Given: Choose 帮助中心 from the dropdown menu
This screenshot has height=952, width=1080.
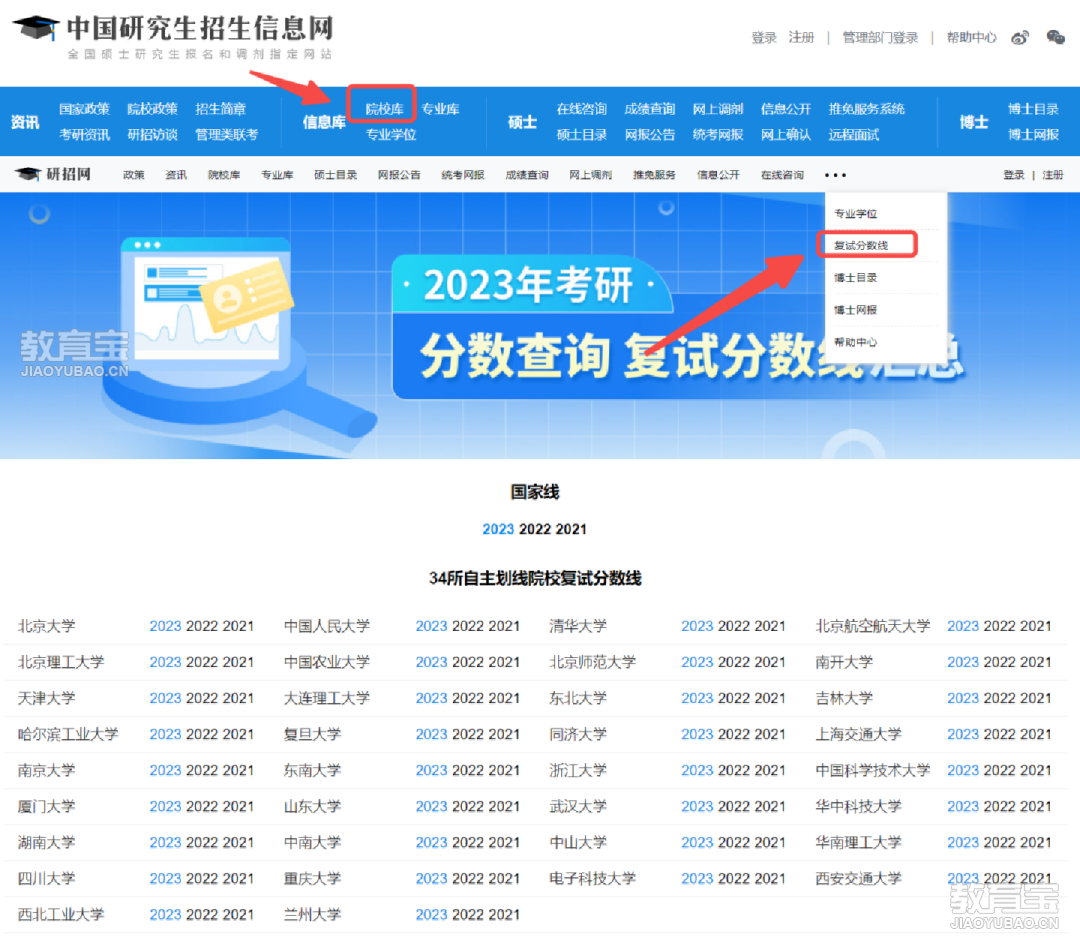Looking at the screenshot, I should (x=855, y=342).
